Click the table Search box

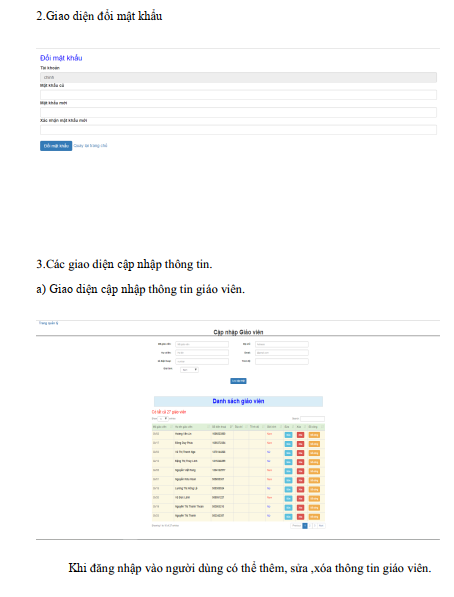click(x=312, y=419)
